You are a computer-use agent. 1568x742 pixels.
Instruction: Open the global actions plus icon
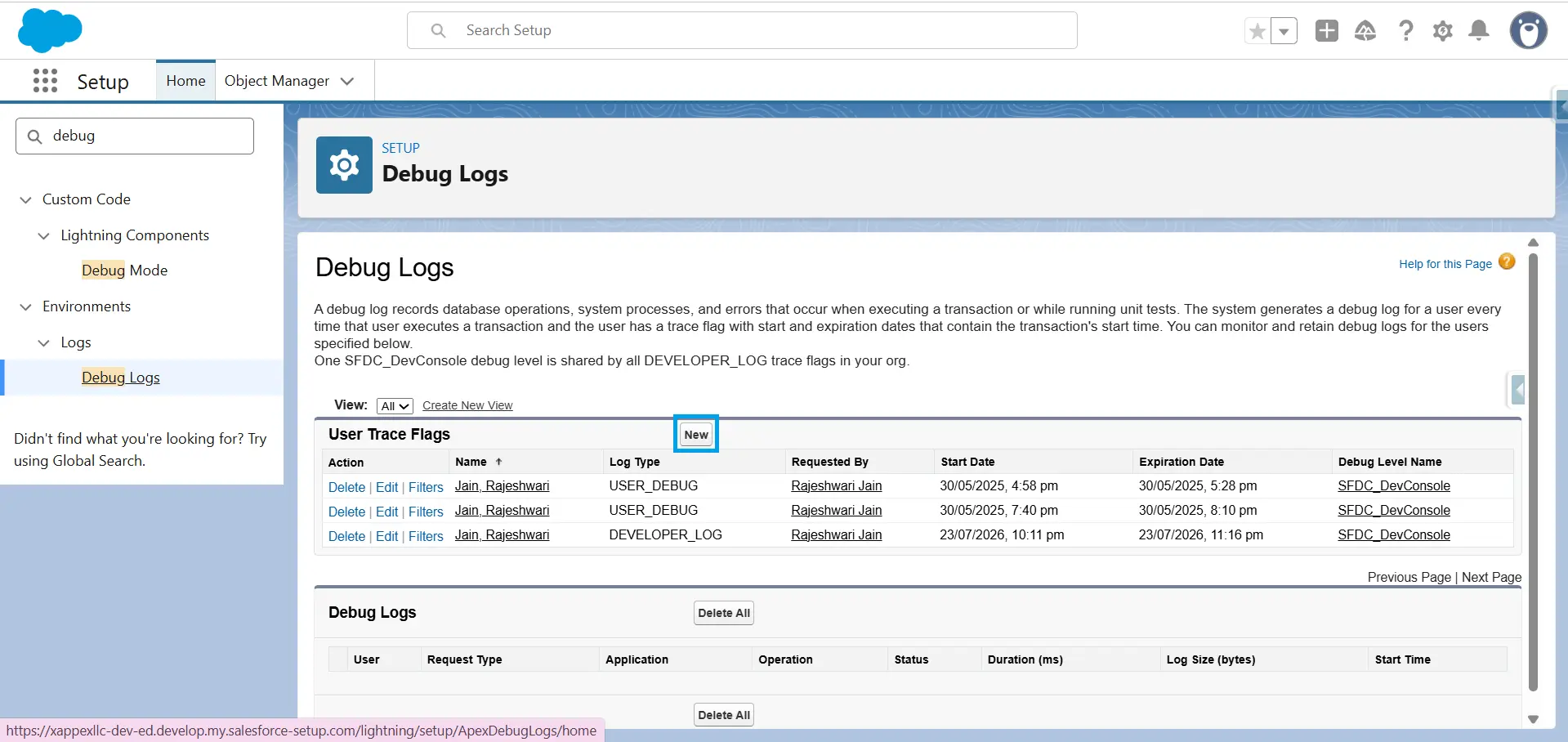coord(1327,30)
